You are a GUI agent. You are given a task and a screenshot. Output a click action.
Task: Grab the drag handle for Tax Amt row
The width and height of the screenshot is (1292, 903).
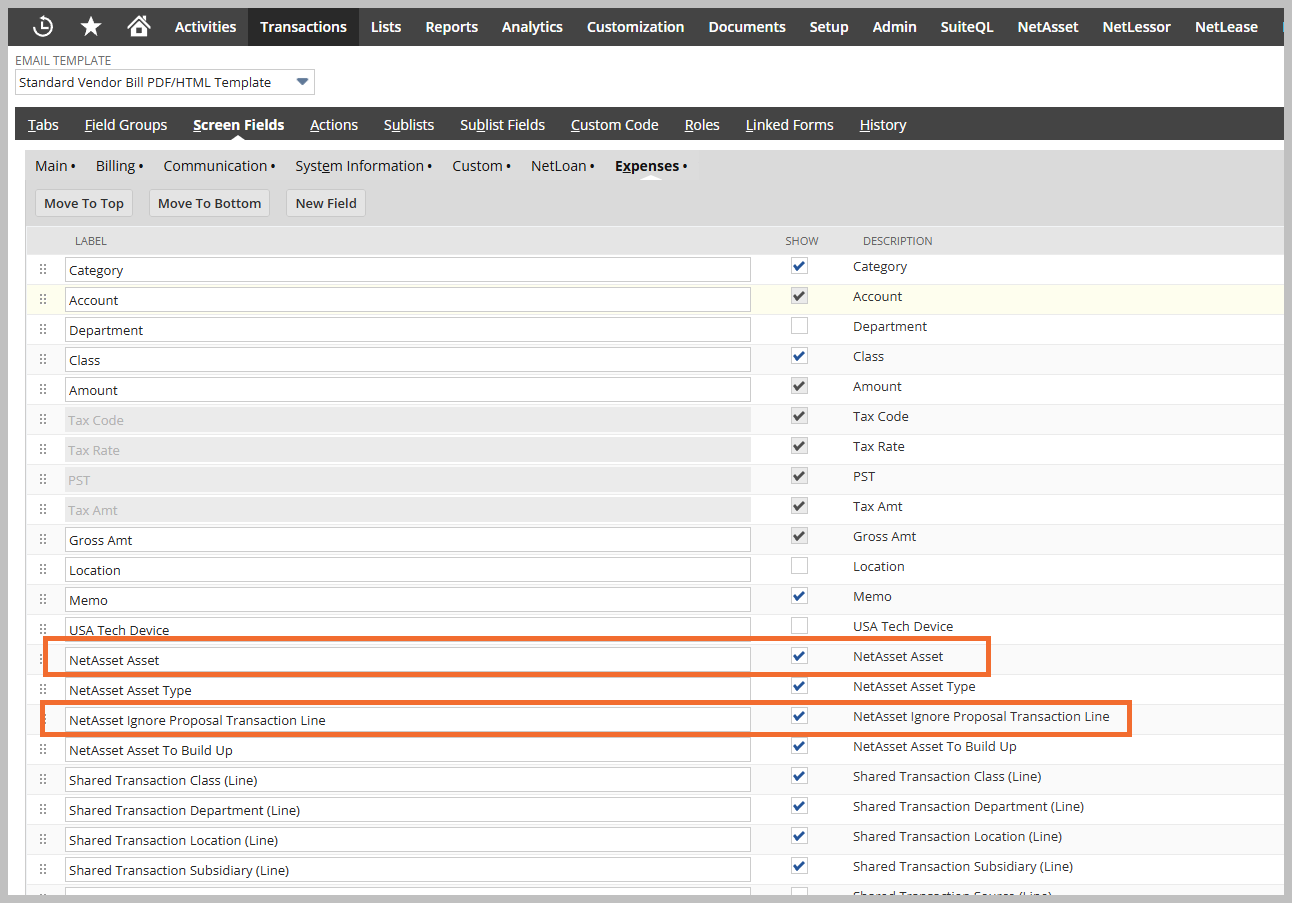tap(43, 510)
